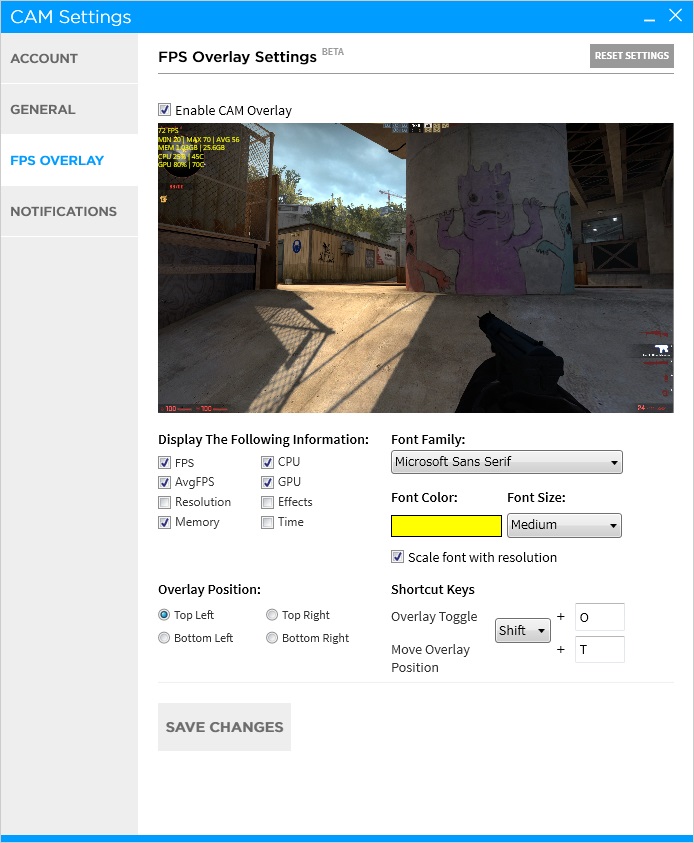Close the CAM Settings window
Screen dimensions: 694x843
click(675, 16)
